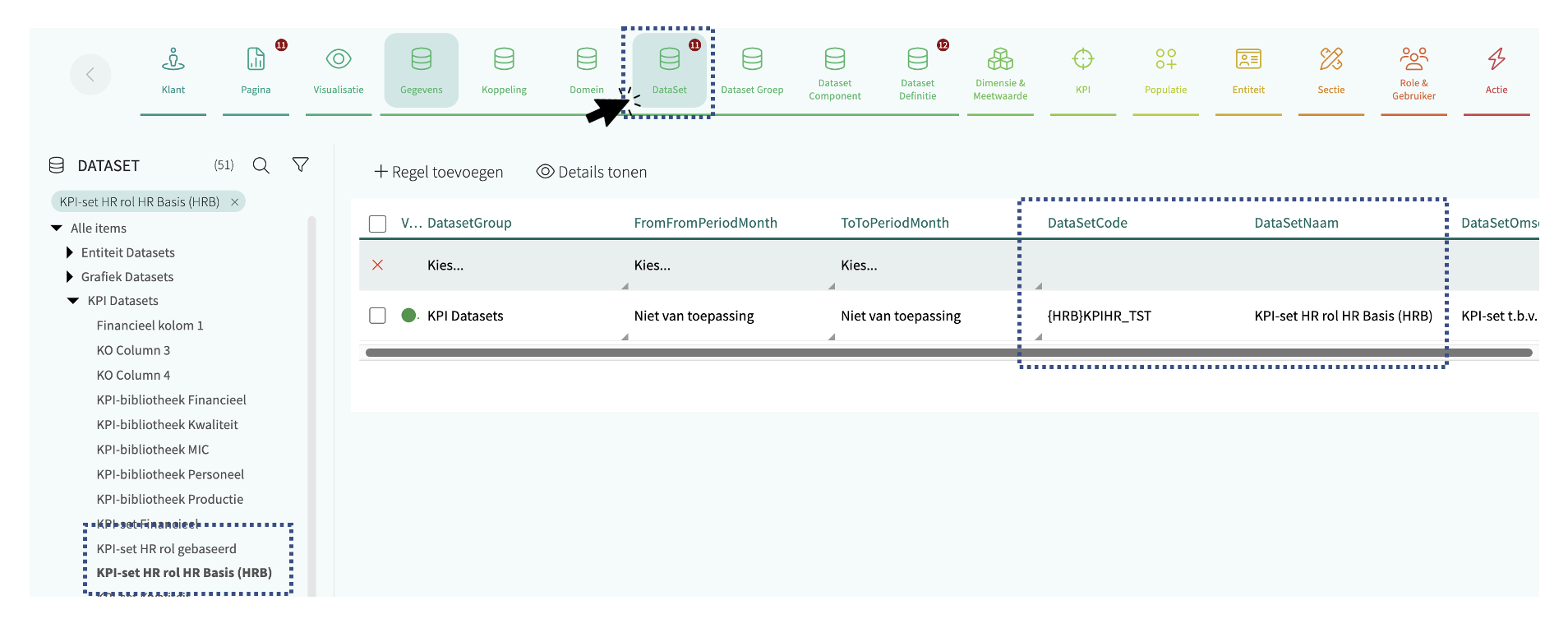Click Regel toevoegen to add a row

[439, 172]
